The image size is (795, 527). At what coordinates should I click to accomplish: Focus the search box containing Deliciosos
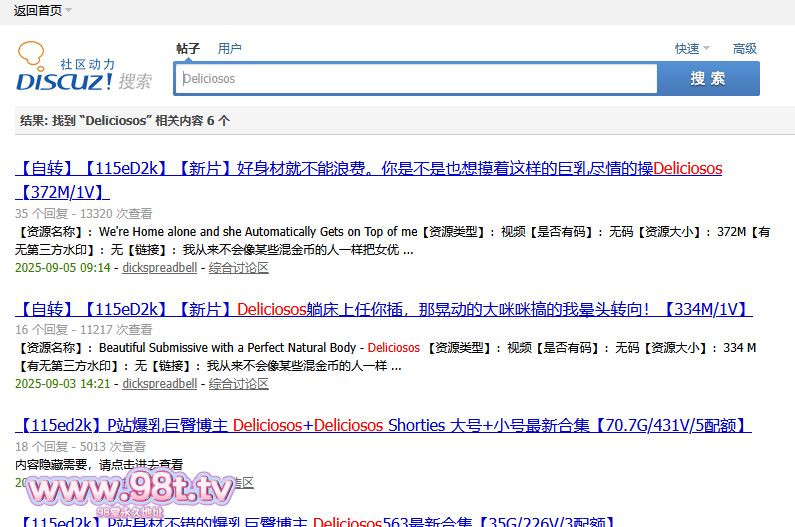click(416, 79)
